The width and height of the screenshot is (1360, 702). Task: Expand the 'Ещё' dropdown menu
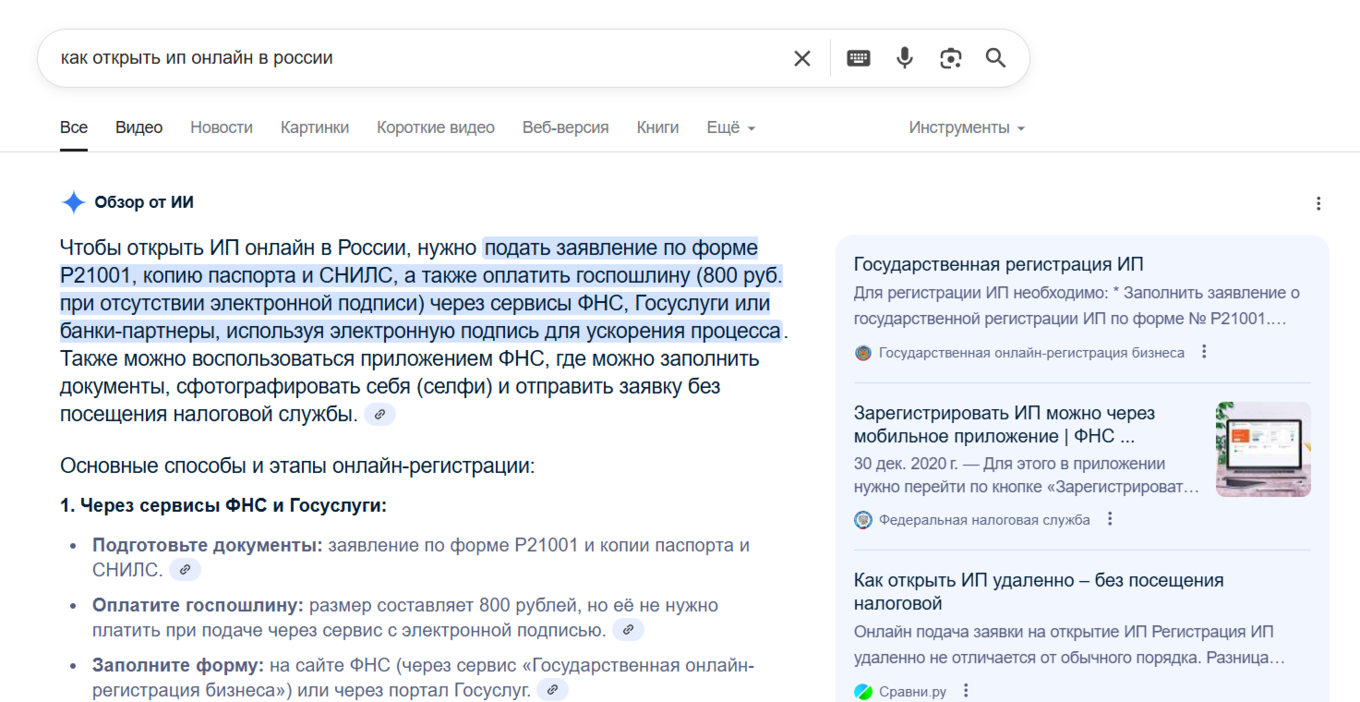pos(731,128)
